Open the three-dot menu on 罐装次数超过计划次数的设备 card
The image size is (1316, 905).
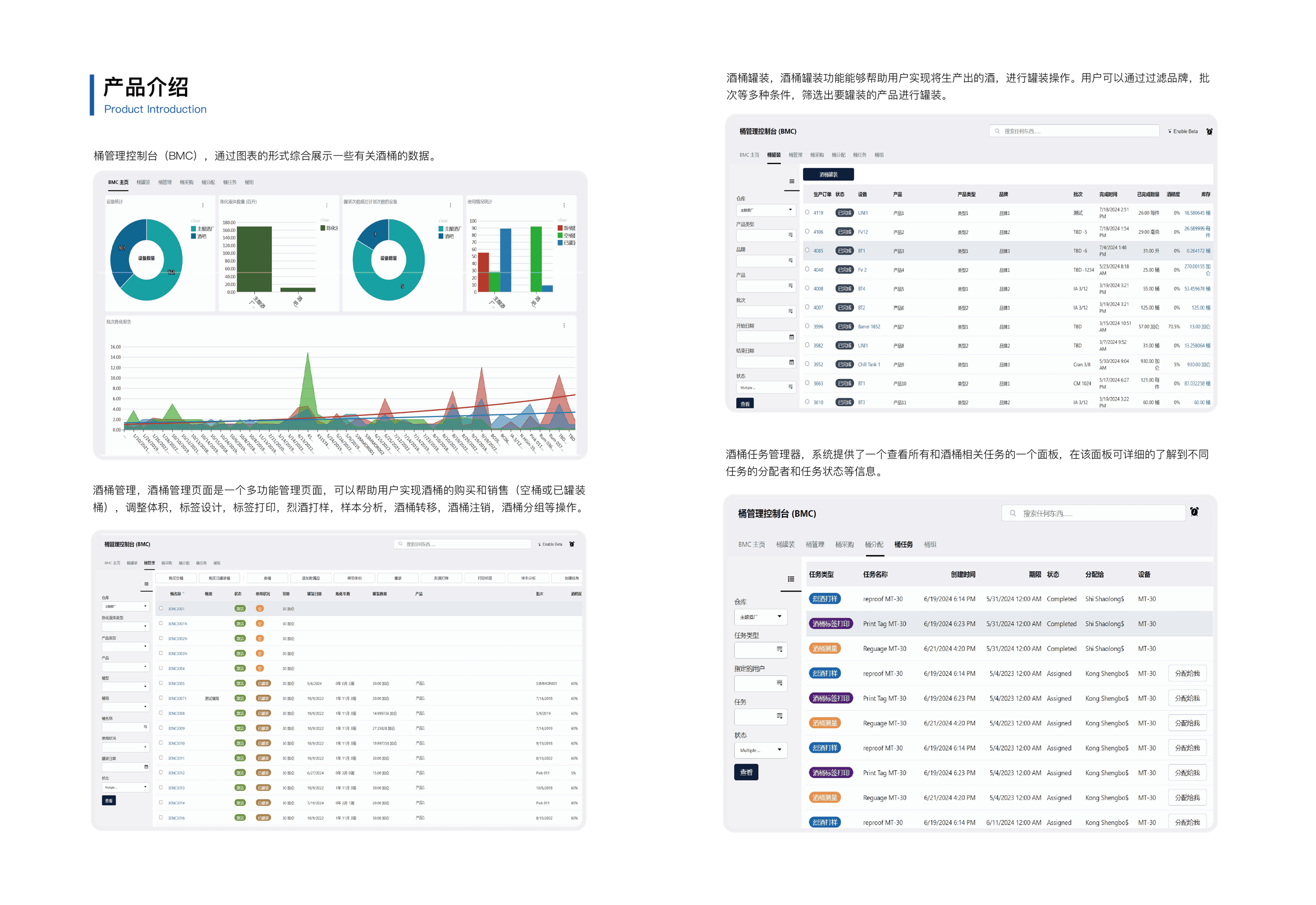pyautogui.click(x=450, y=205)
